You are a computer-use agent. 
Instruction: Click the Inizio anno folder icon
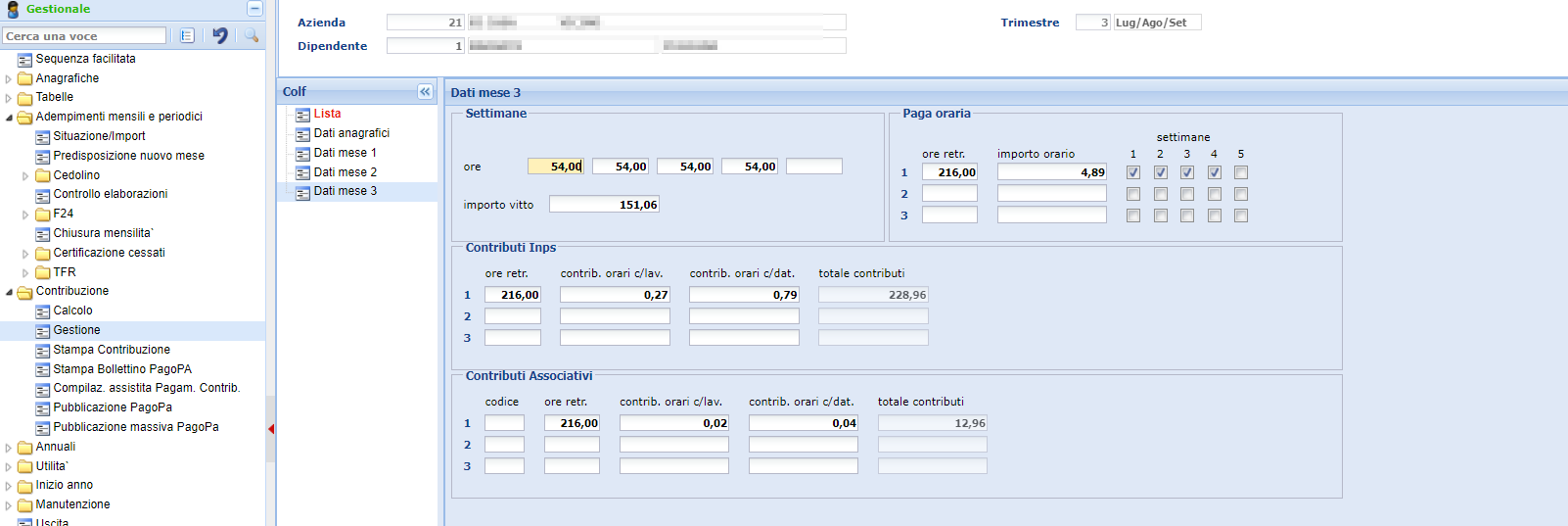(25, 486)
